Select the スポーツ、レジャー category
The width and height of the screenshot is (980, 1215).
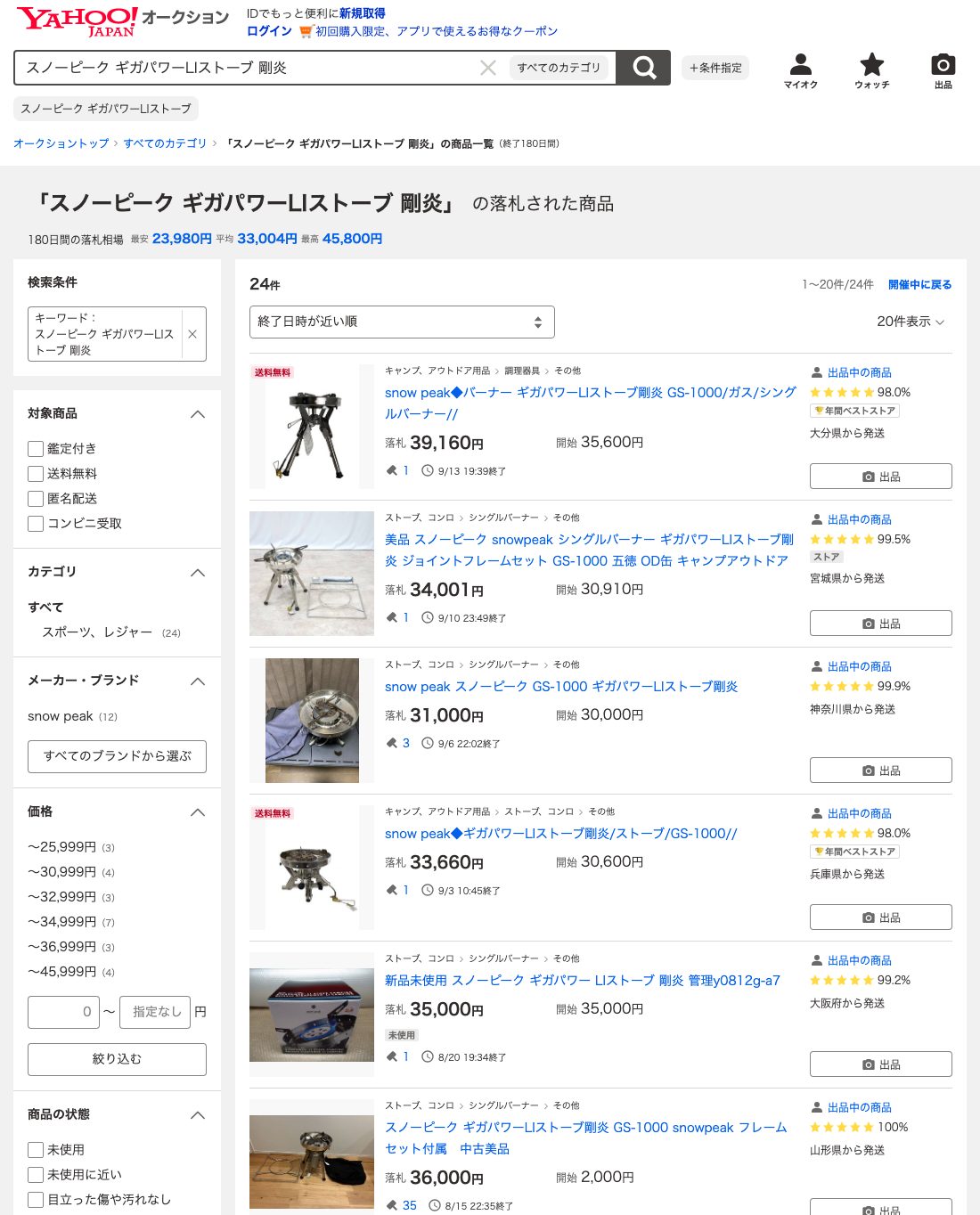click(98, 632)
